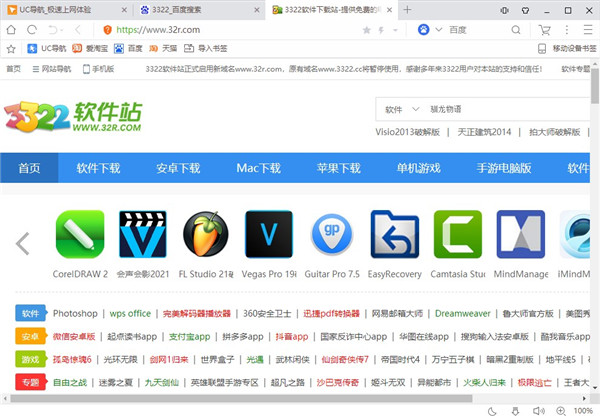Click the magnifier search icon in the toolbar

[x=516, y=29]
